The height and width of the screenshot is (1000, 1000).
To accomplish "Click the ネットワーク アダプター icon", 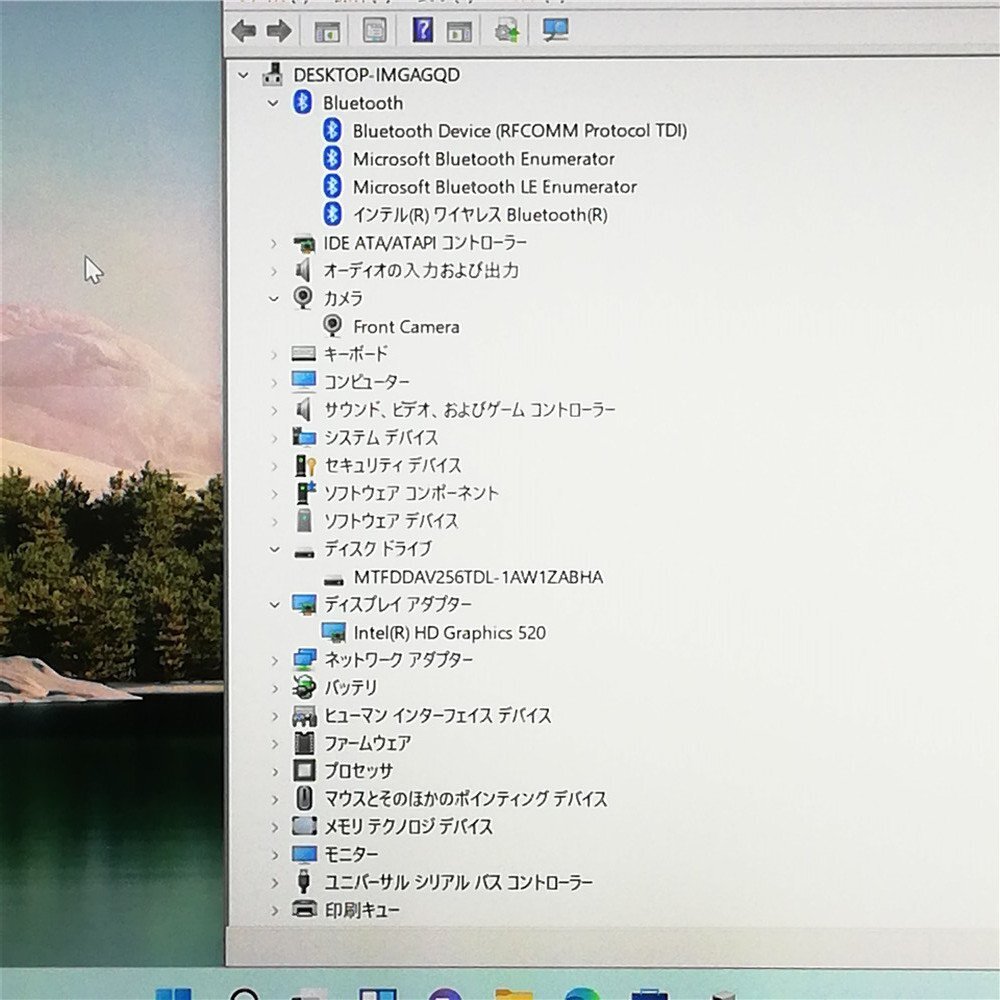I will 304,660.
